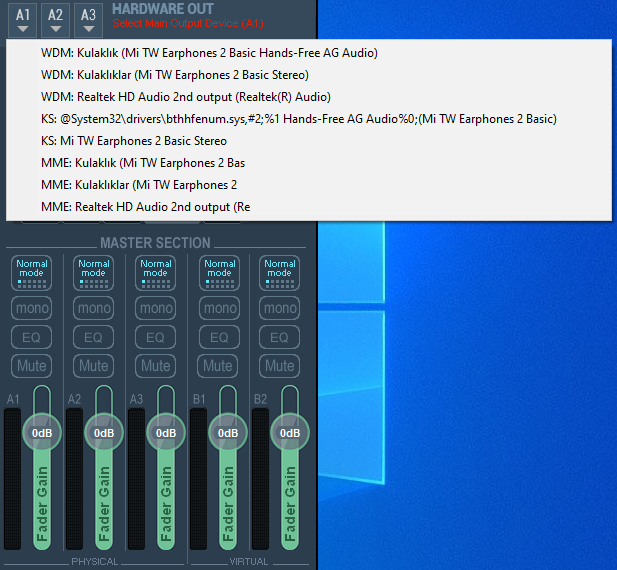Click the HARDWARE OUT heading
Image resolution: width=617 pixels, height=570 pixels.
click(163, 9)
